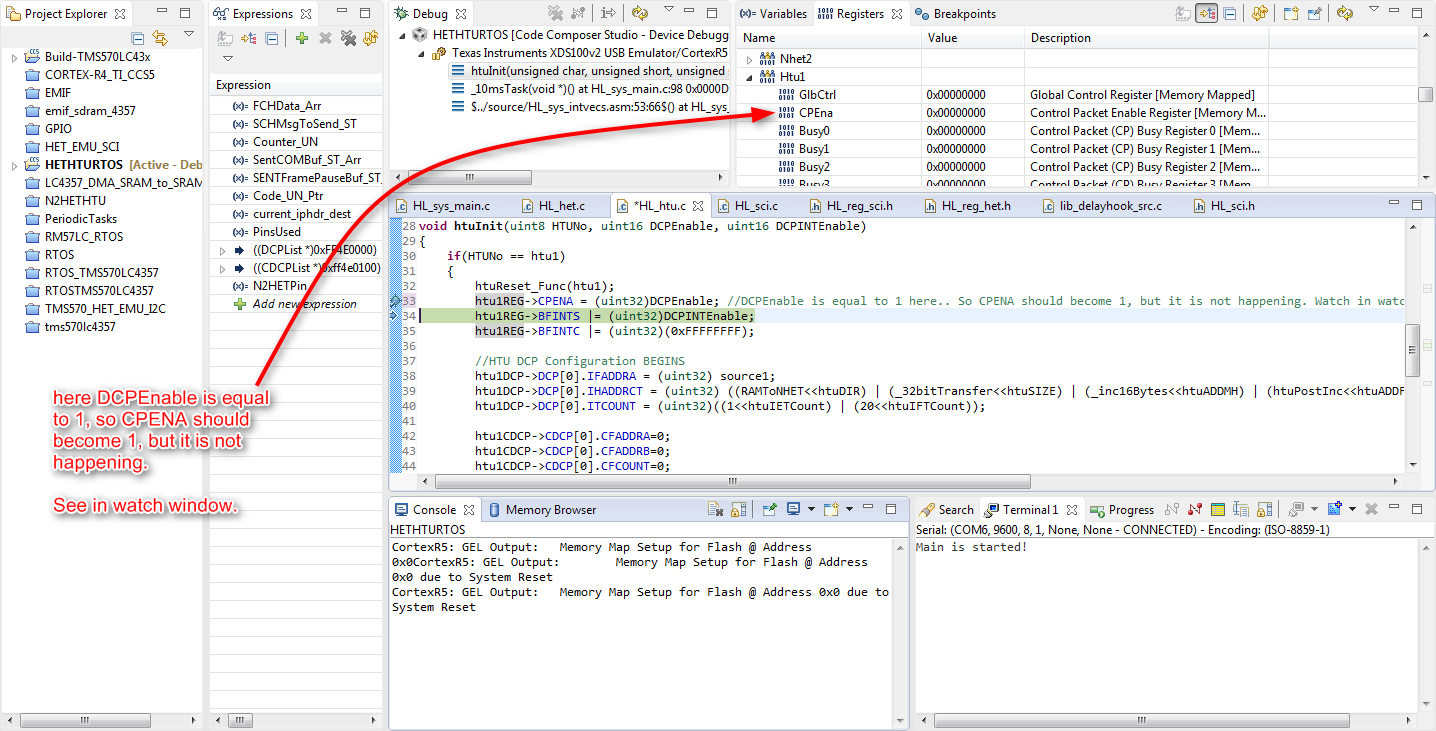The width and height of the screenshot is (1436, 731).
Task: Click the Expression column header
Action: [297, 85]
